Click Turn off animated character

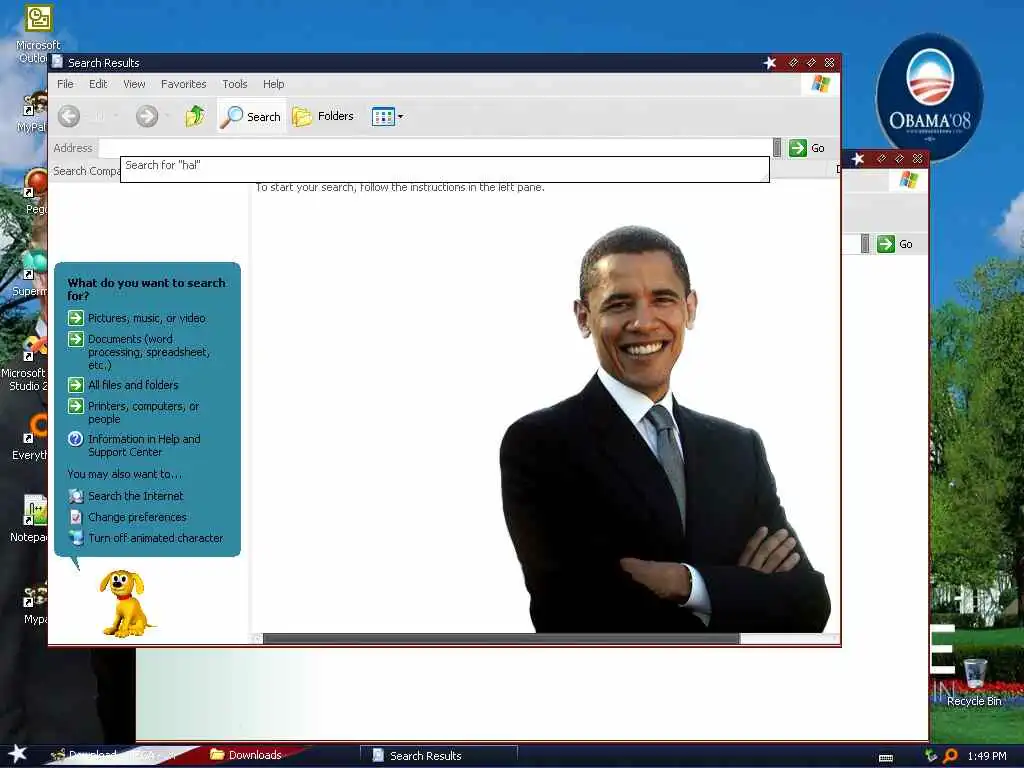pos(155,537)
